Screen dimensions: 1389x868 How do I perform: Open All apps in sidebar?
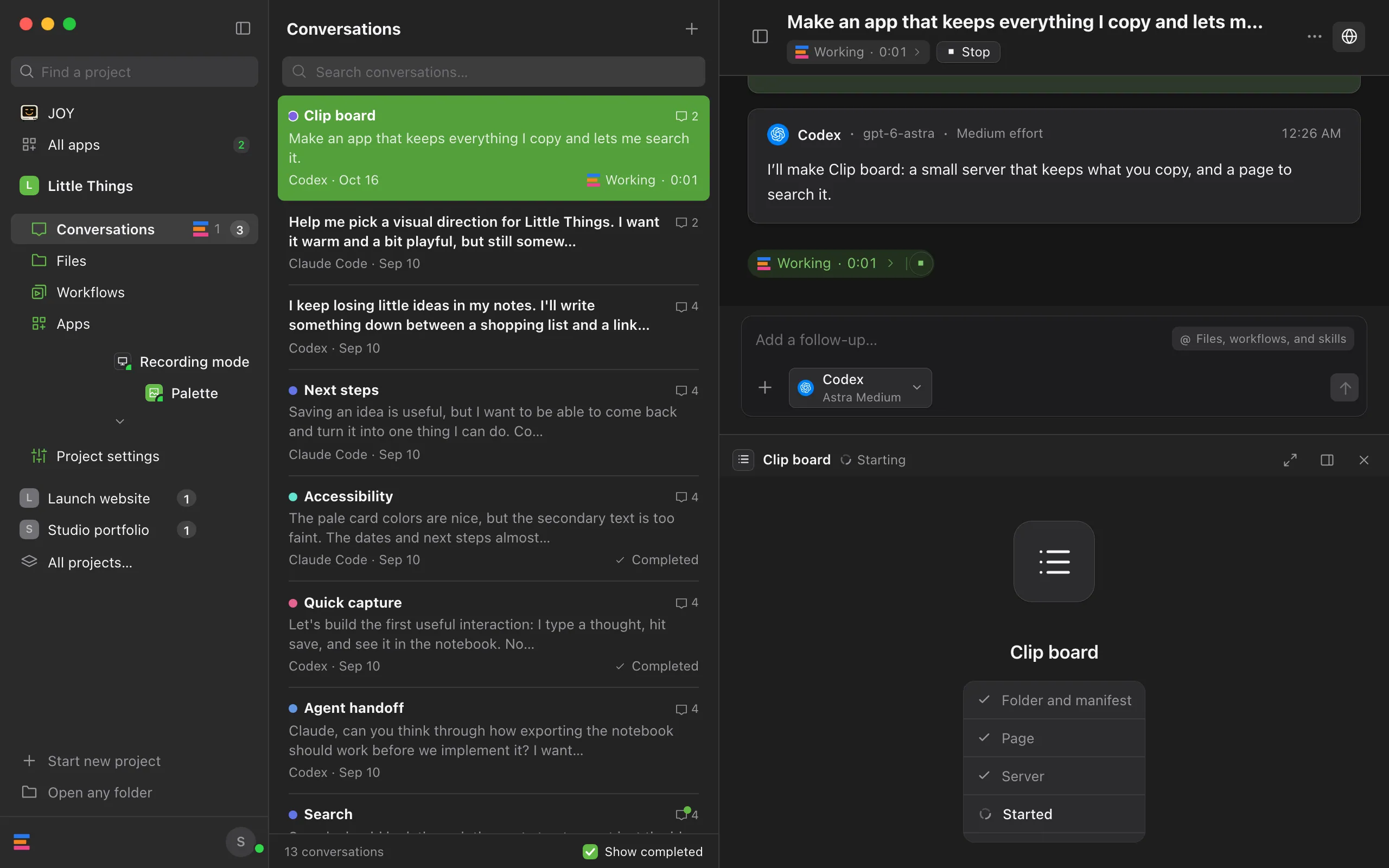pyautogui.click(x=135, y=145)
